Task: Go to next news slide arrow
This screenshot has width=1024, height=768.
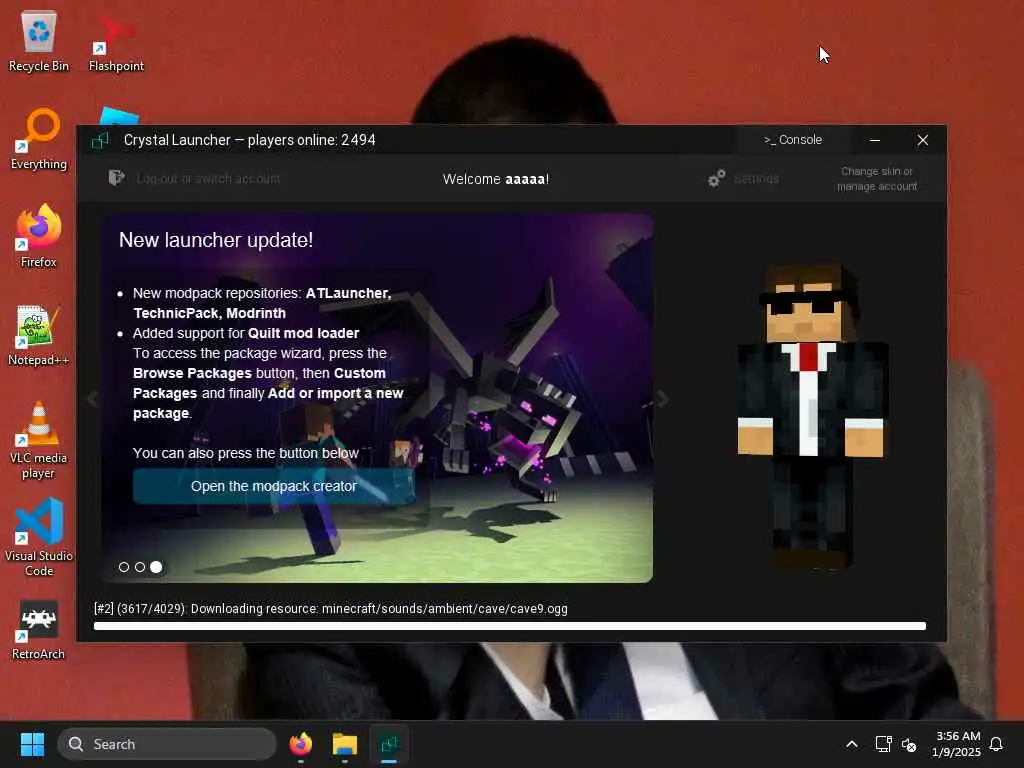Action: 662,398
